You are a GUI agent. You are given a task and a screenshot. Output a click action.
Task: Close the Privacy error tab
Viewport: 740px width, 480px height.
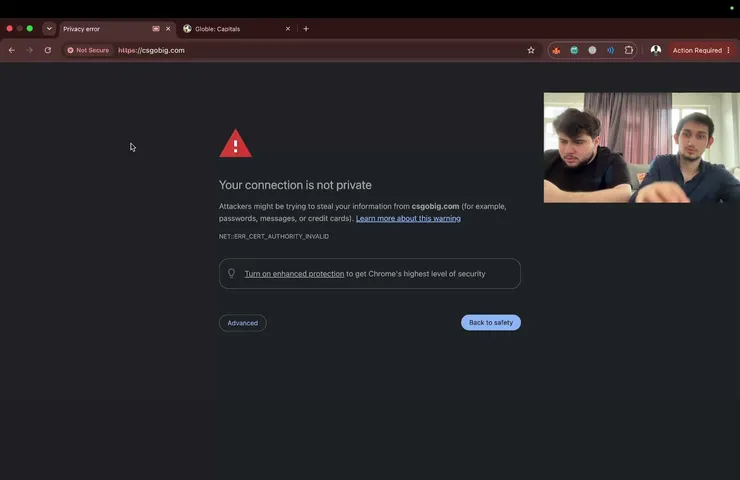point(168,29)
